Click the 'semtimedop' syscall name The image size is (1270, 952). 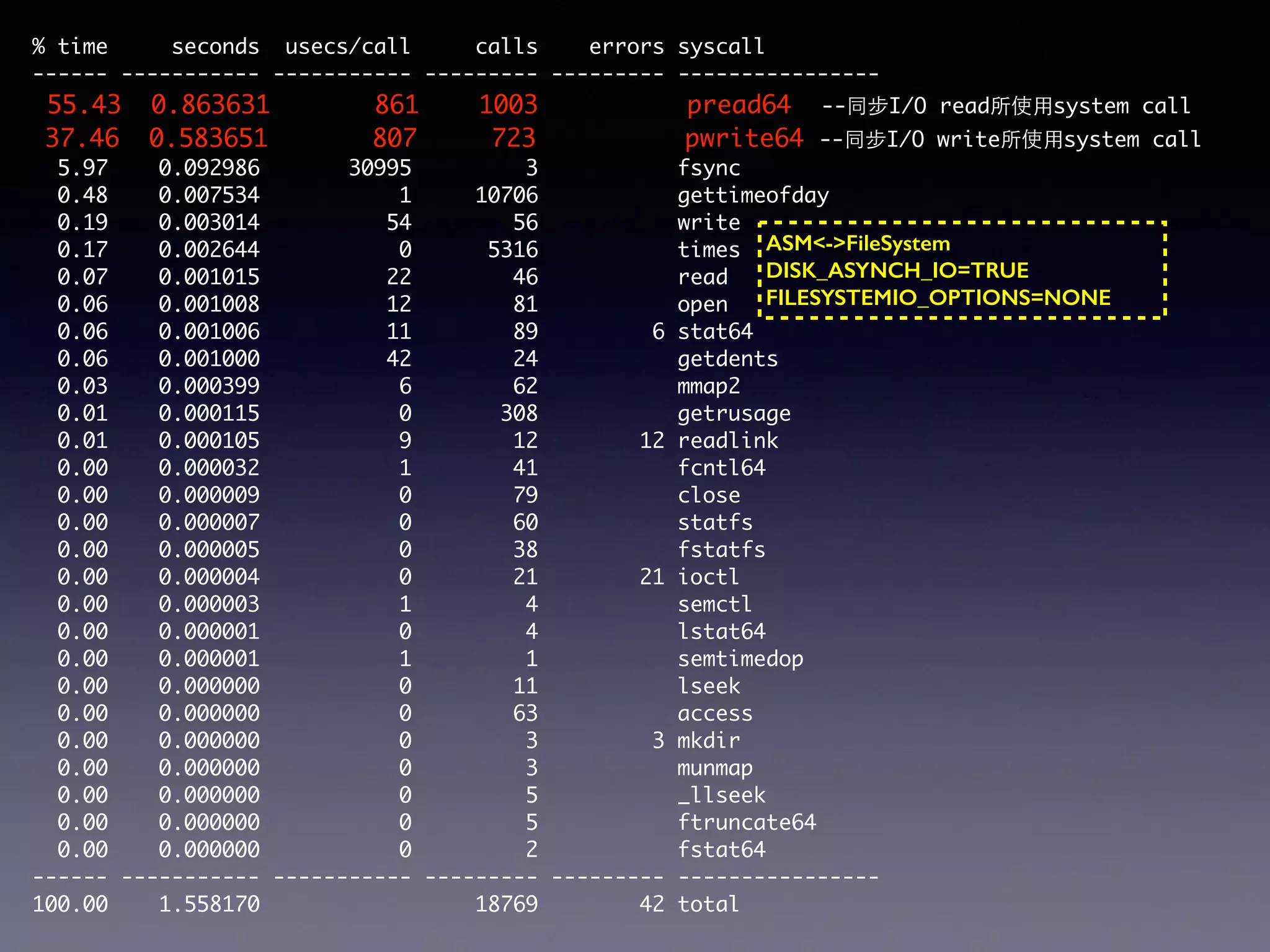740,659
